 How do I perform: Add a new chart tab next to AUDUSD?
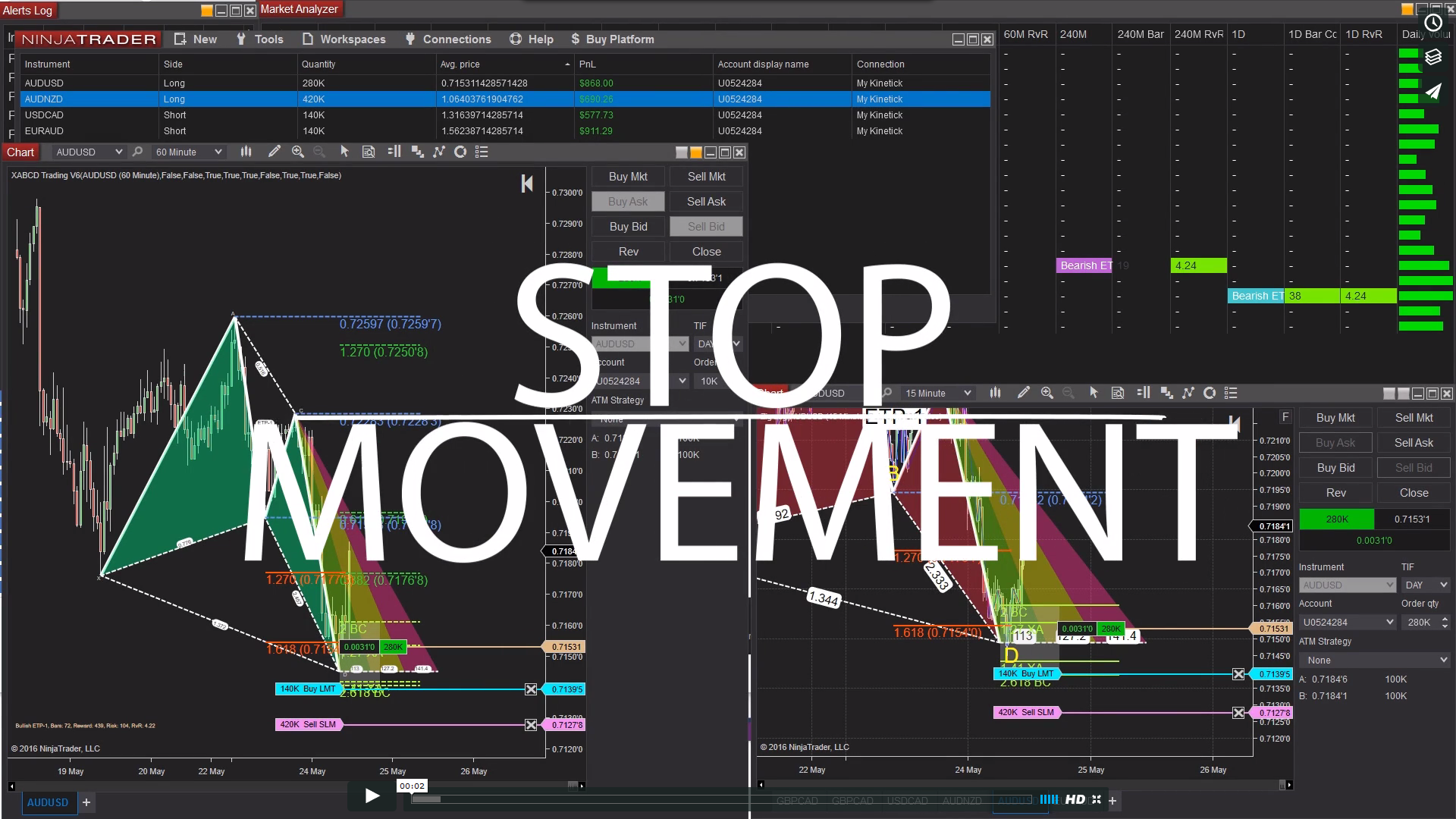pyautogui.click(x=86, y=802)
